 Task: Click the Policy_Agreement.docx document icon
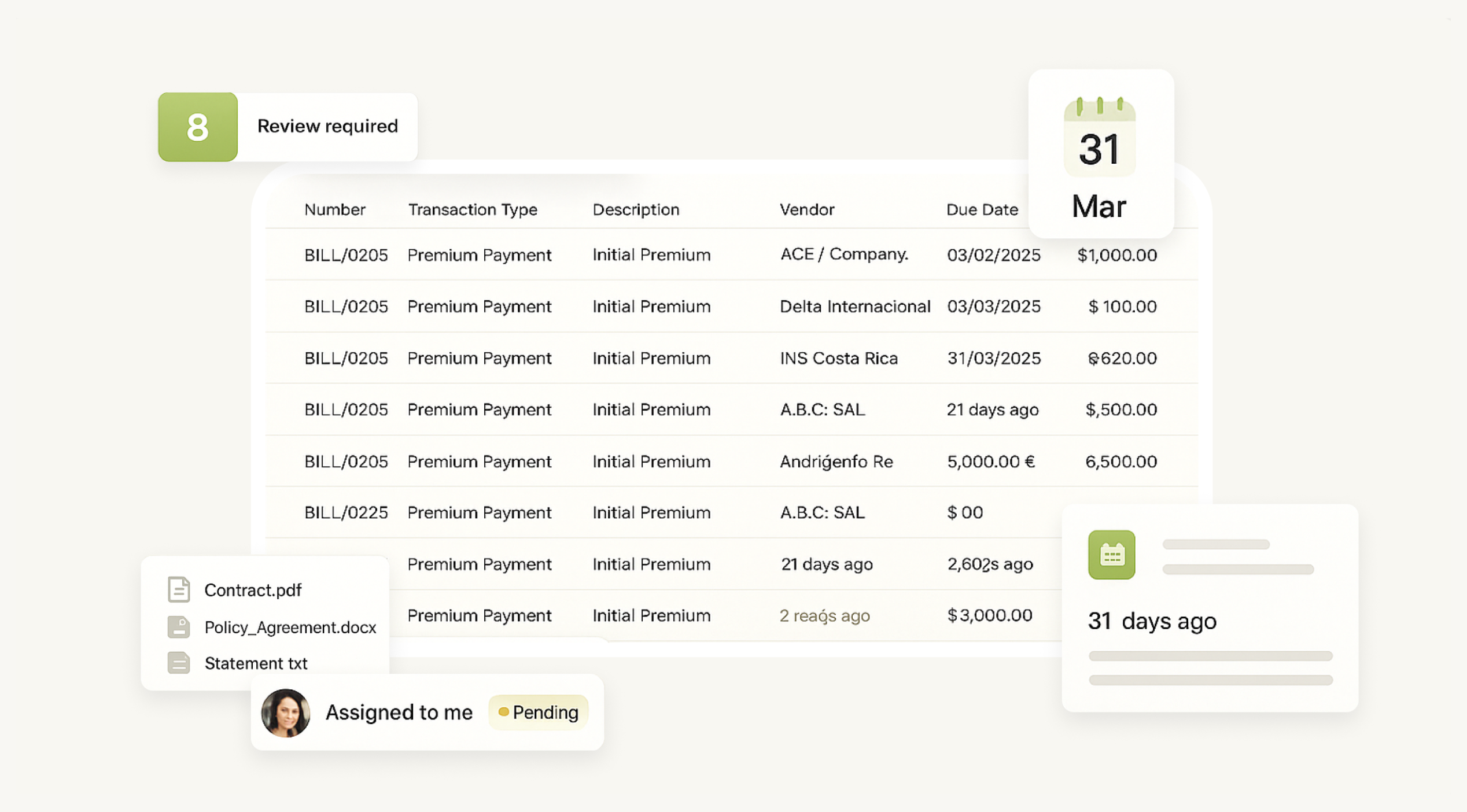coord(179,627)
